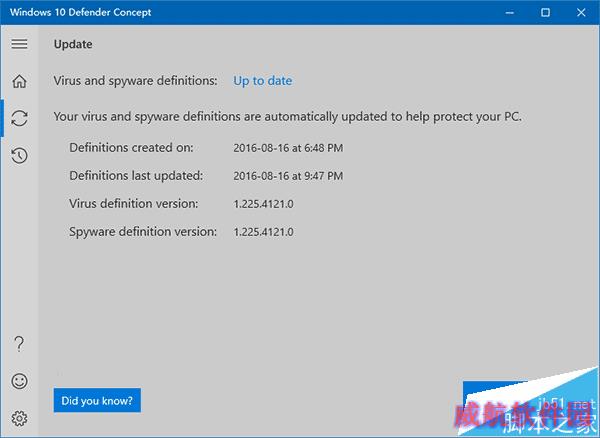
Task: Click the "Did you know?" button
Action: 97,401
